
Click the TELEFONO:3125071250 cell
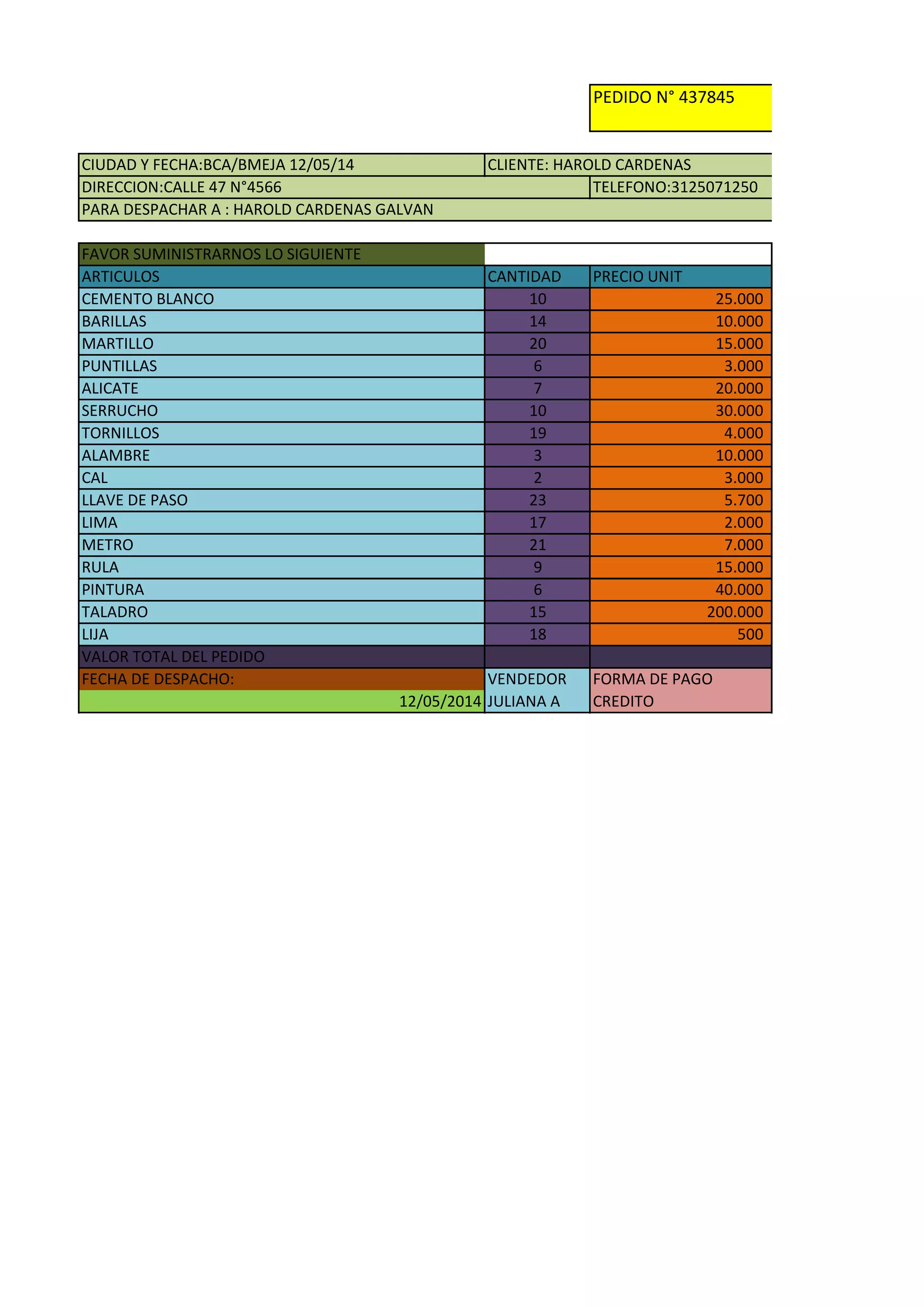click(x=680, y=187)
